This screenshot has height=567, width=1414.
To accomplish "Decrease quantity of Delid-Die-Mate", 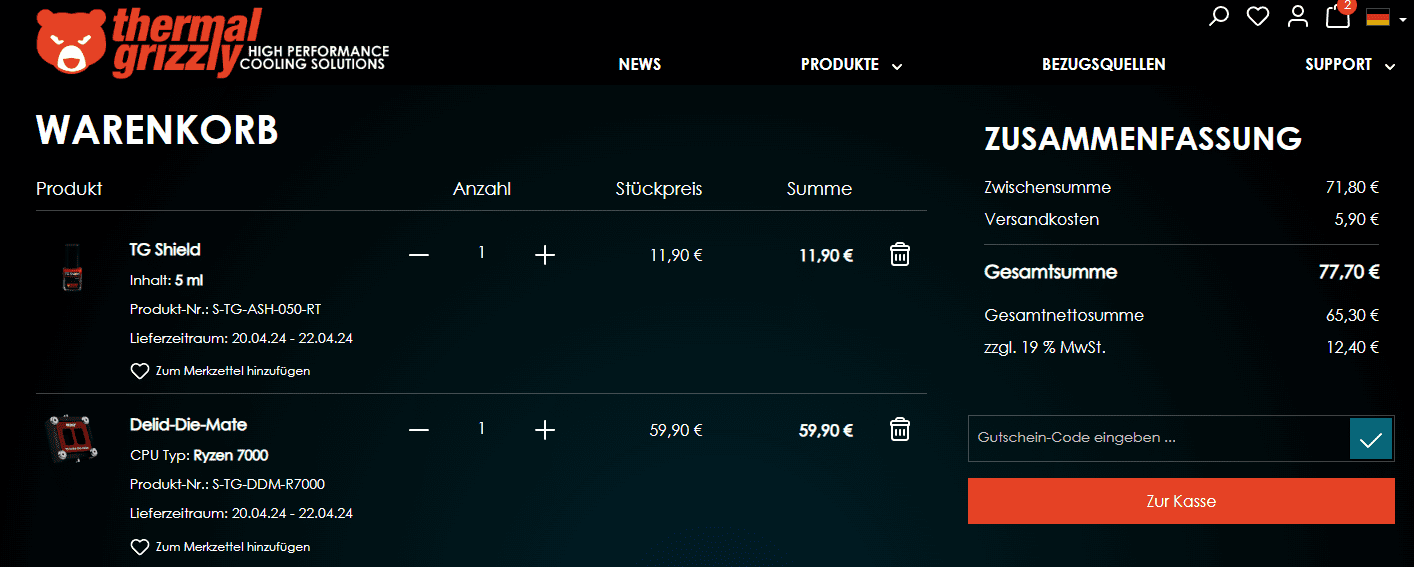I will [419, 430].
